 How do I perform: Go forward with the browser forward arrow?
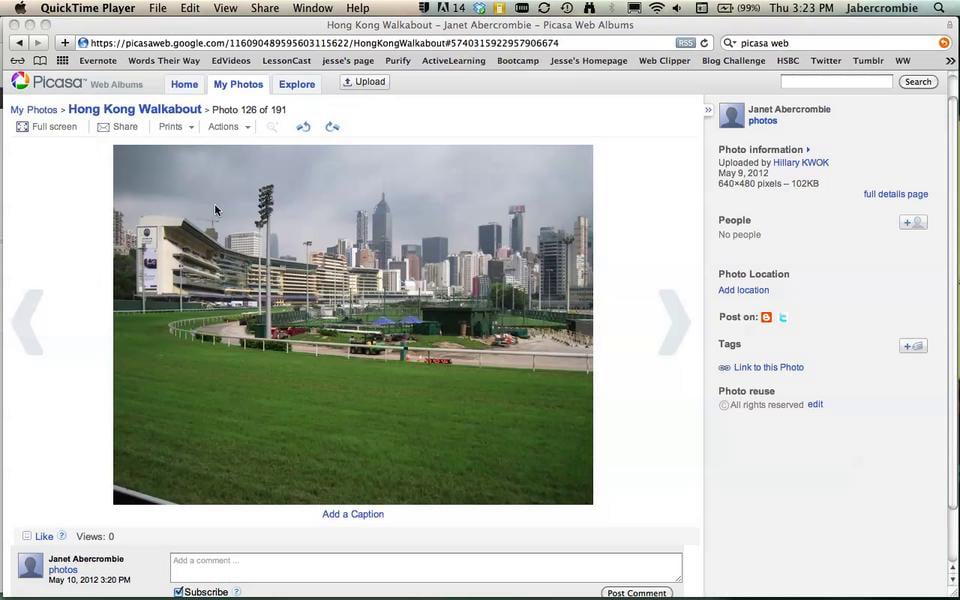(x=38, y=43)
